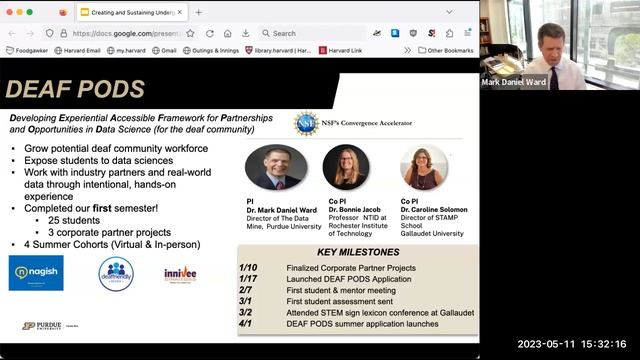Open the Firefox View pinned icon
The image size is (640, 360).
[63, 12]
